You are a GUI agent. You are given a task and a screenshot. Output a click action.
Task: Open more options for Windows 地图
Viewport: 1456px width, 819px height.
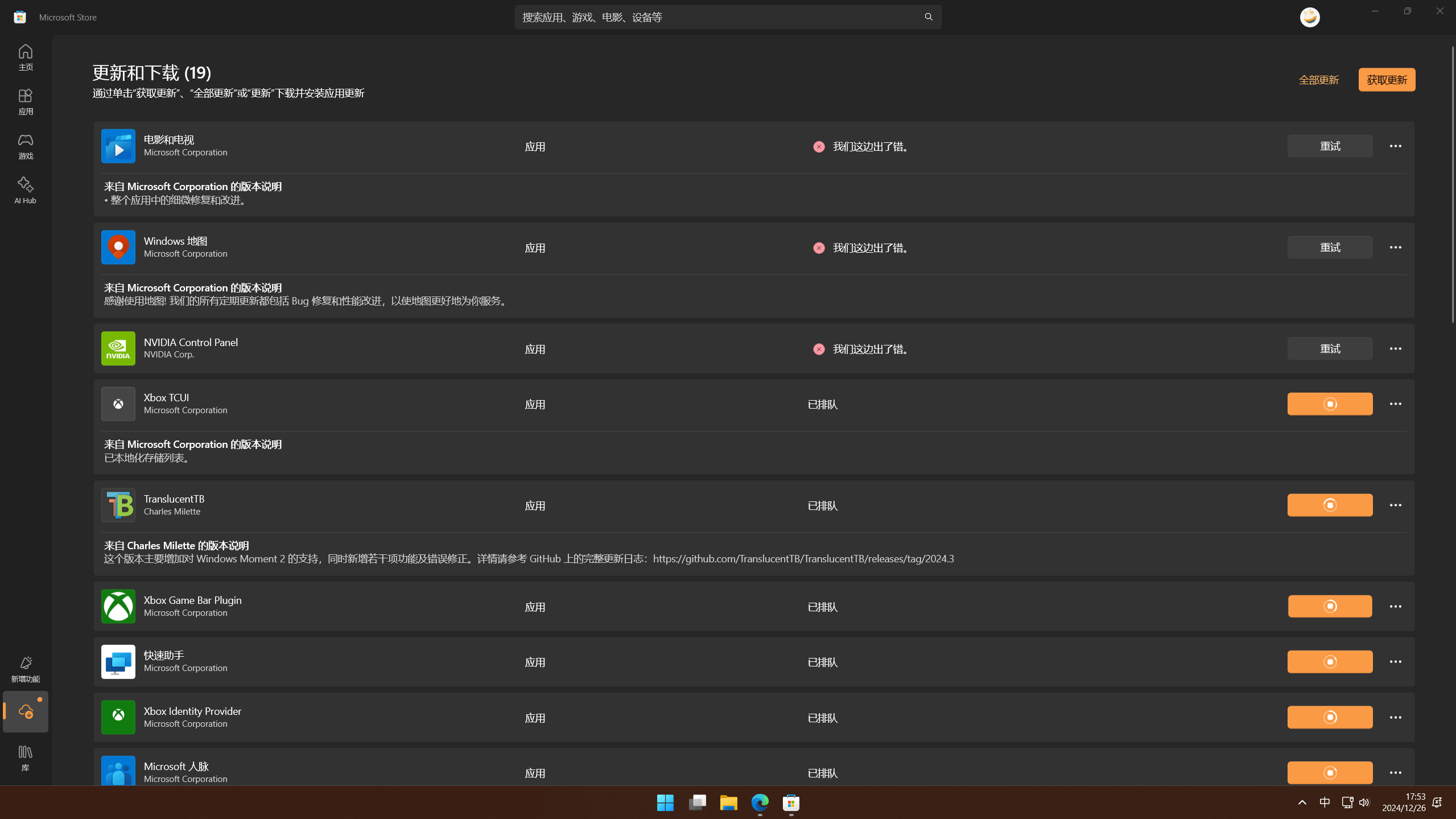(1395, 248)
